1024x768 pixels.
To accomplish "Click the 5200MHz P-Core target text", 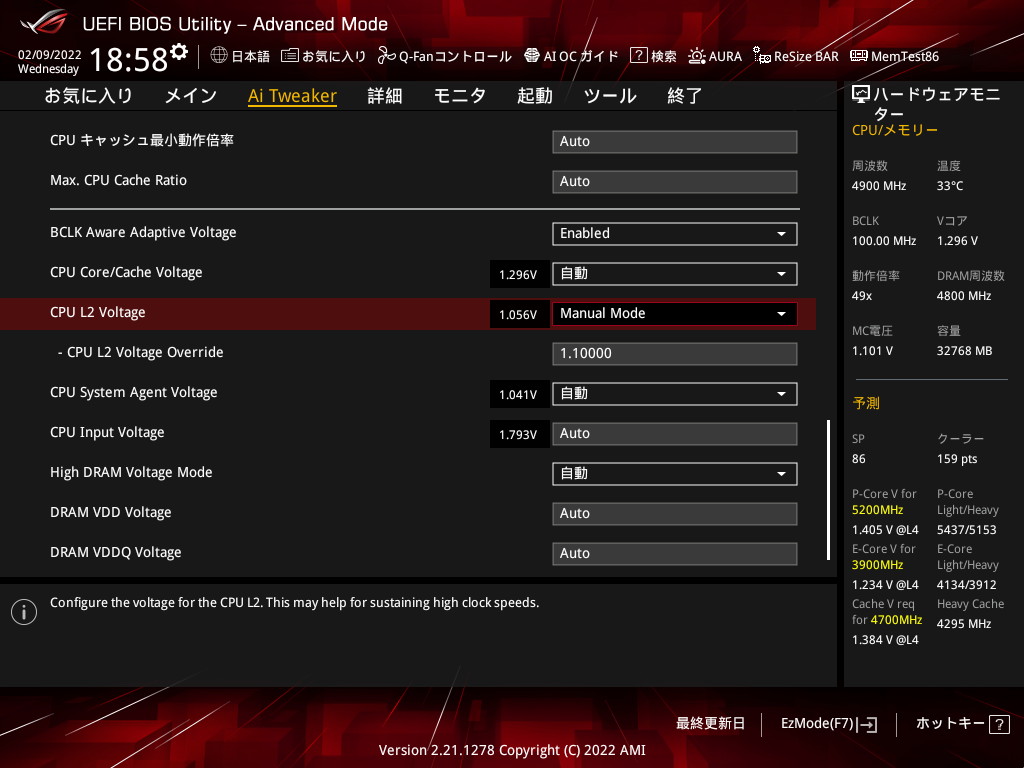I will tap(877, 509).
